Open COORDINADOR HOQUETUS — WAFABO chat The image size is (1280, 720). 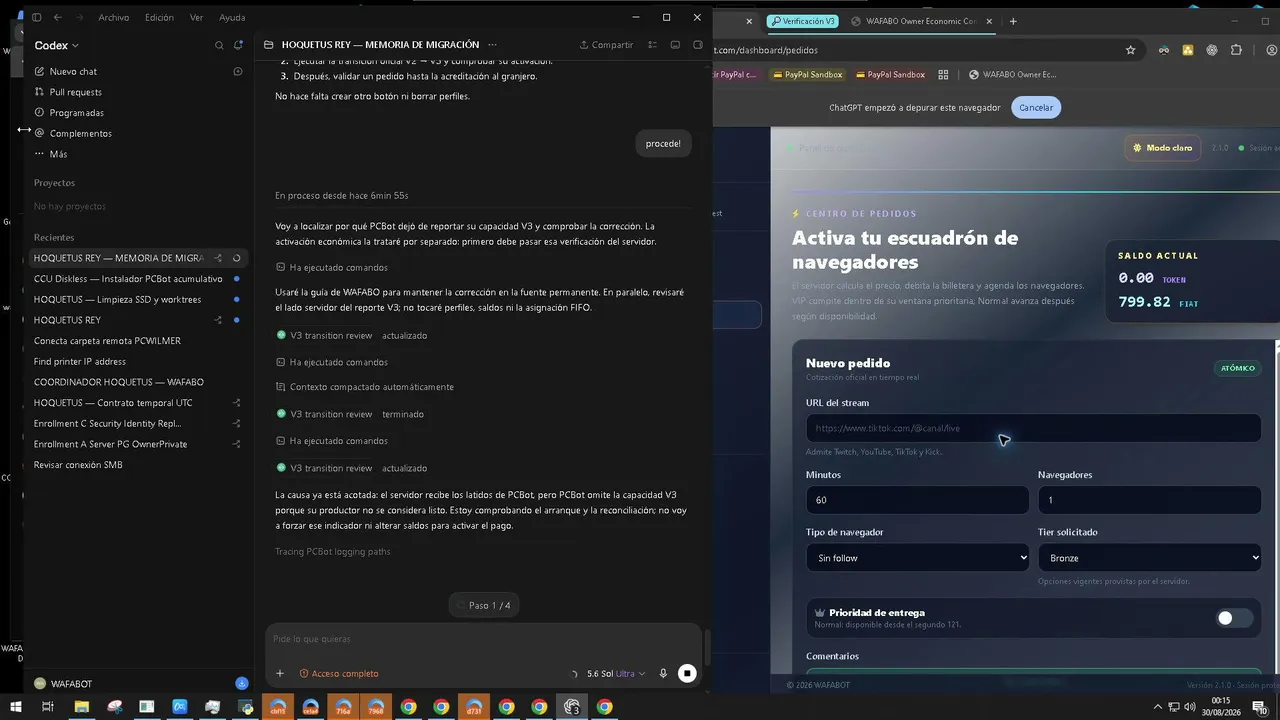click(138, 382)
